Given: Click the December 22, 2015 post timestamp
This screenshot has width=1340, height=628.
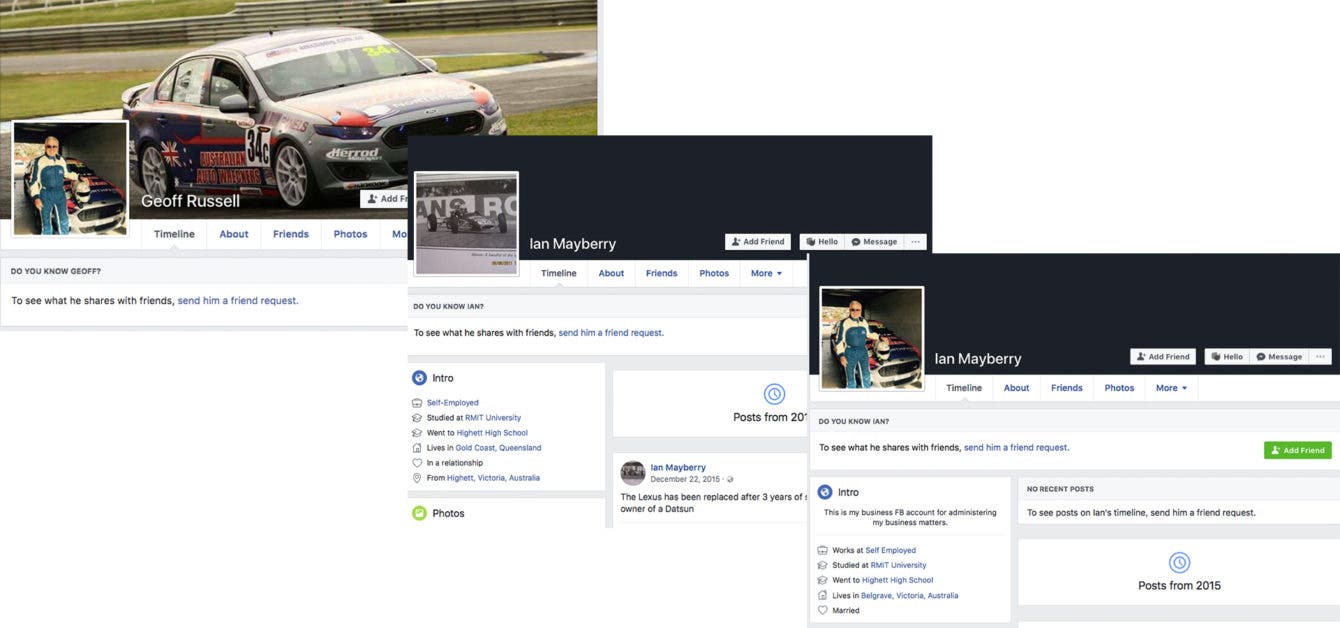Looking at the screenshot, I should (685, 480).
